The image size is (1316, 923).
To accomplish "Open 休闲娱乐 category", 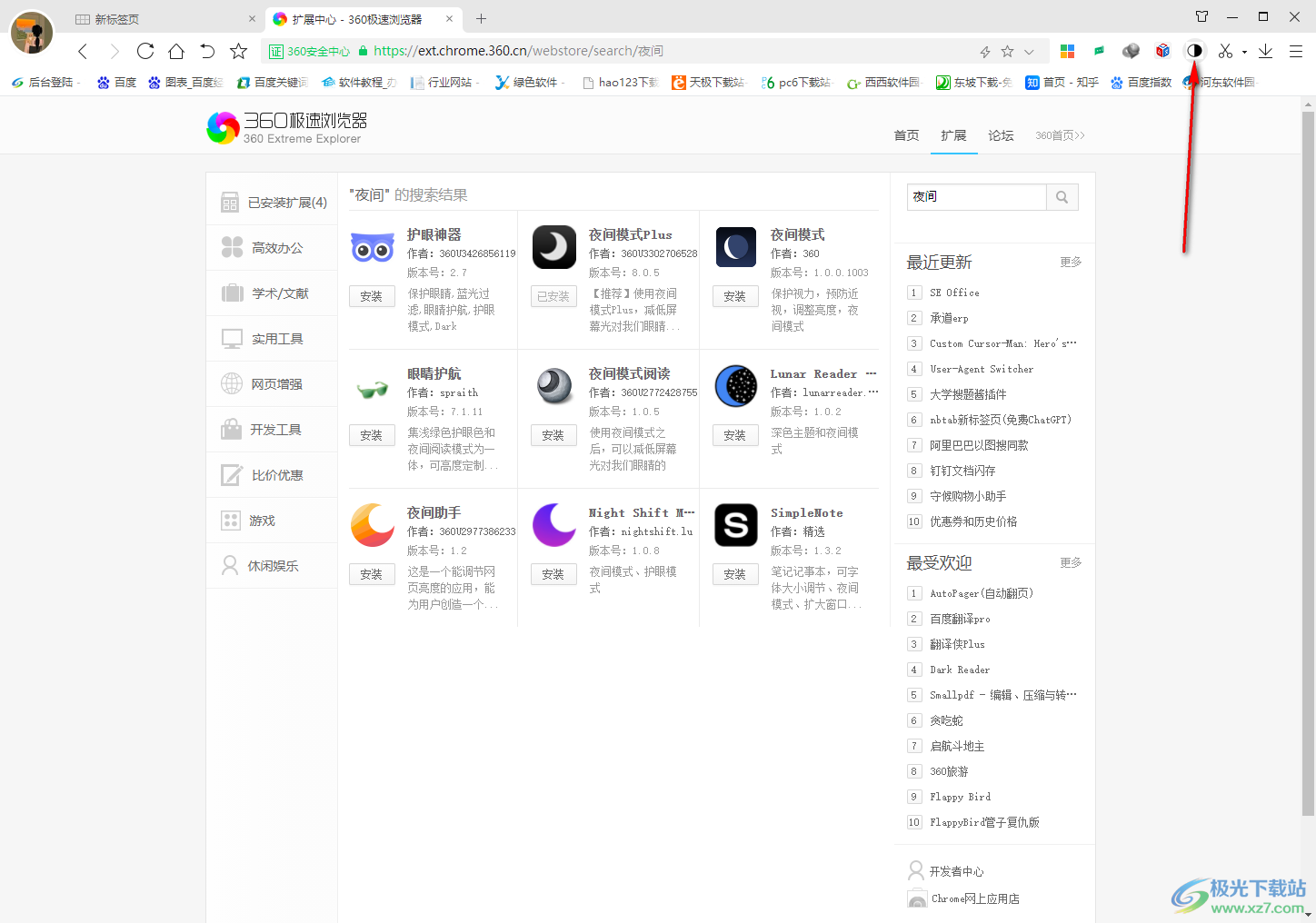I will (x=272, y=566).
